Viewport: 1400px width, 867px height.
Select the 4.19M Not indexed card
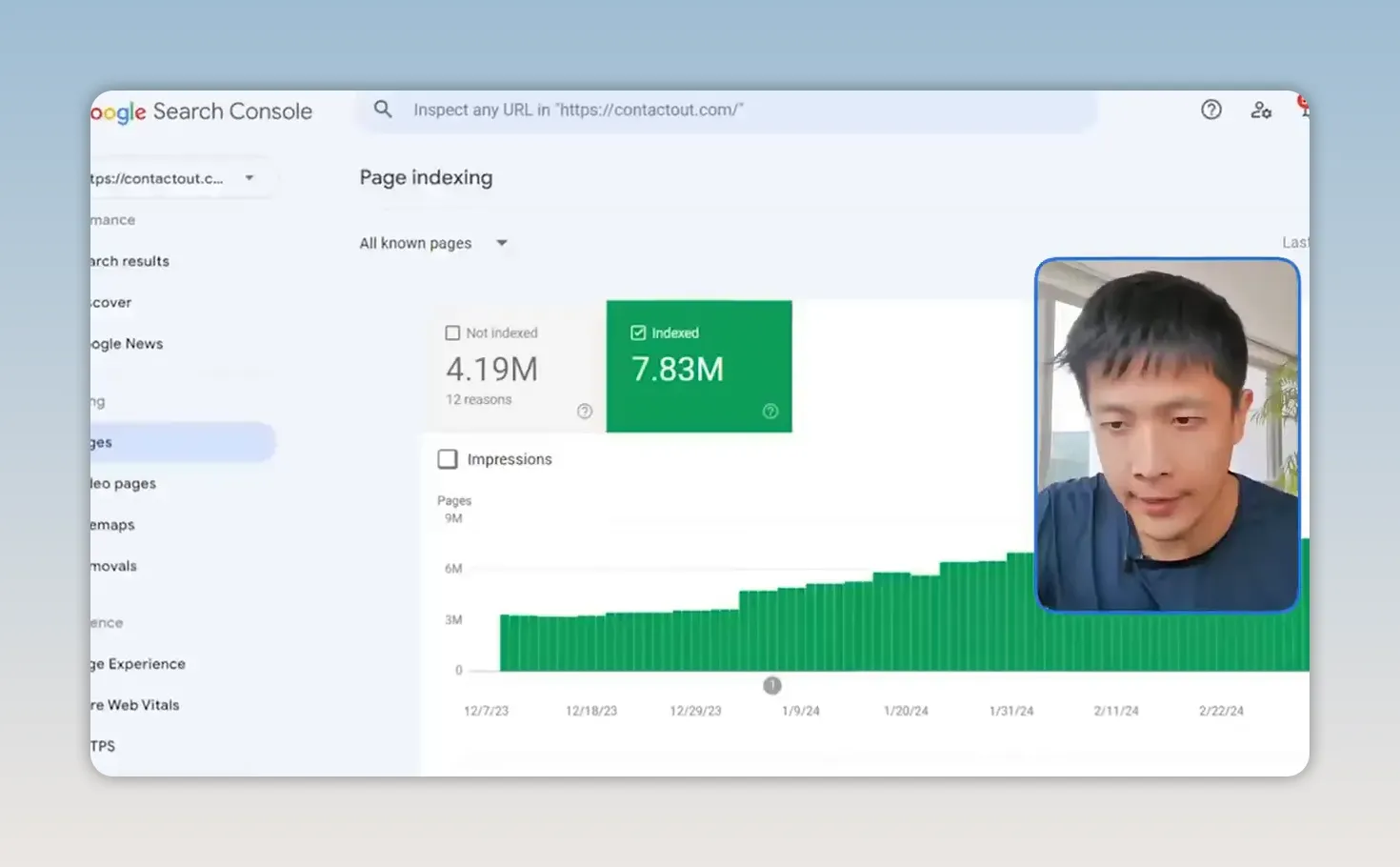click(x=512, y=367)
